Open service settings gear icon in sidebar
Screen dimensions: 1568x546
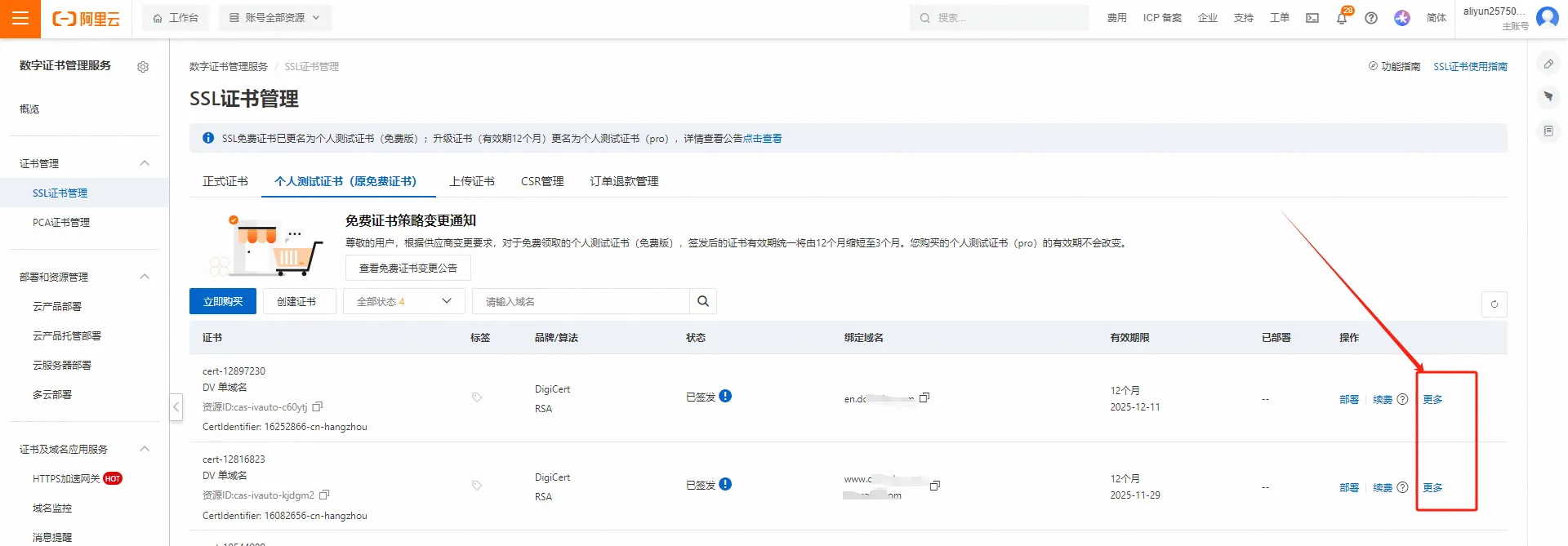click(x=143, y=67)
